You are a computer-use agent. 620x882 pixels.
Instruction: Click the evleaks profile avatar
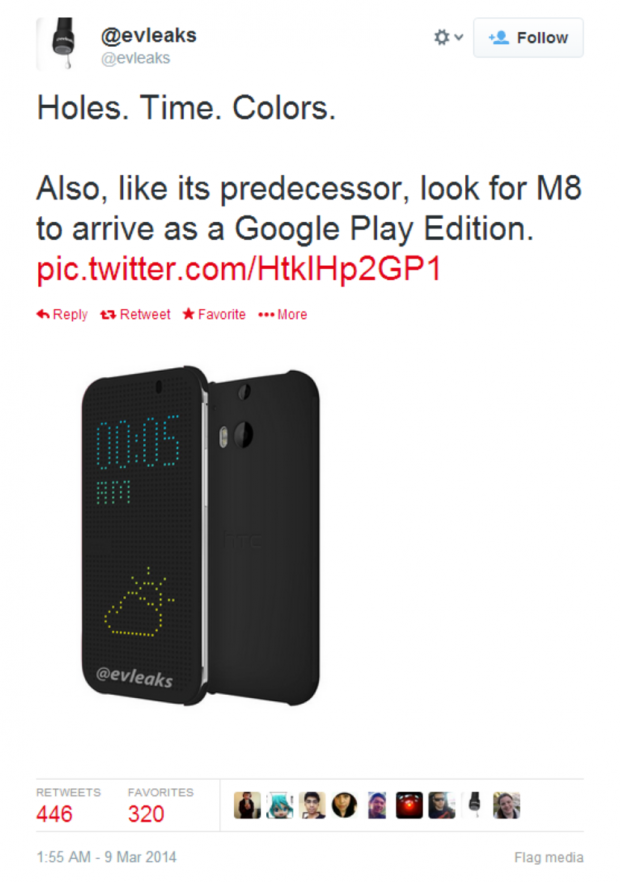click(57, 44)
